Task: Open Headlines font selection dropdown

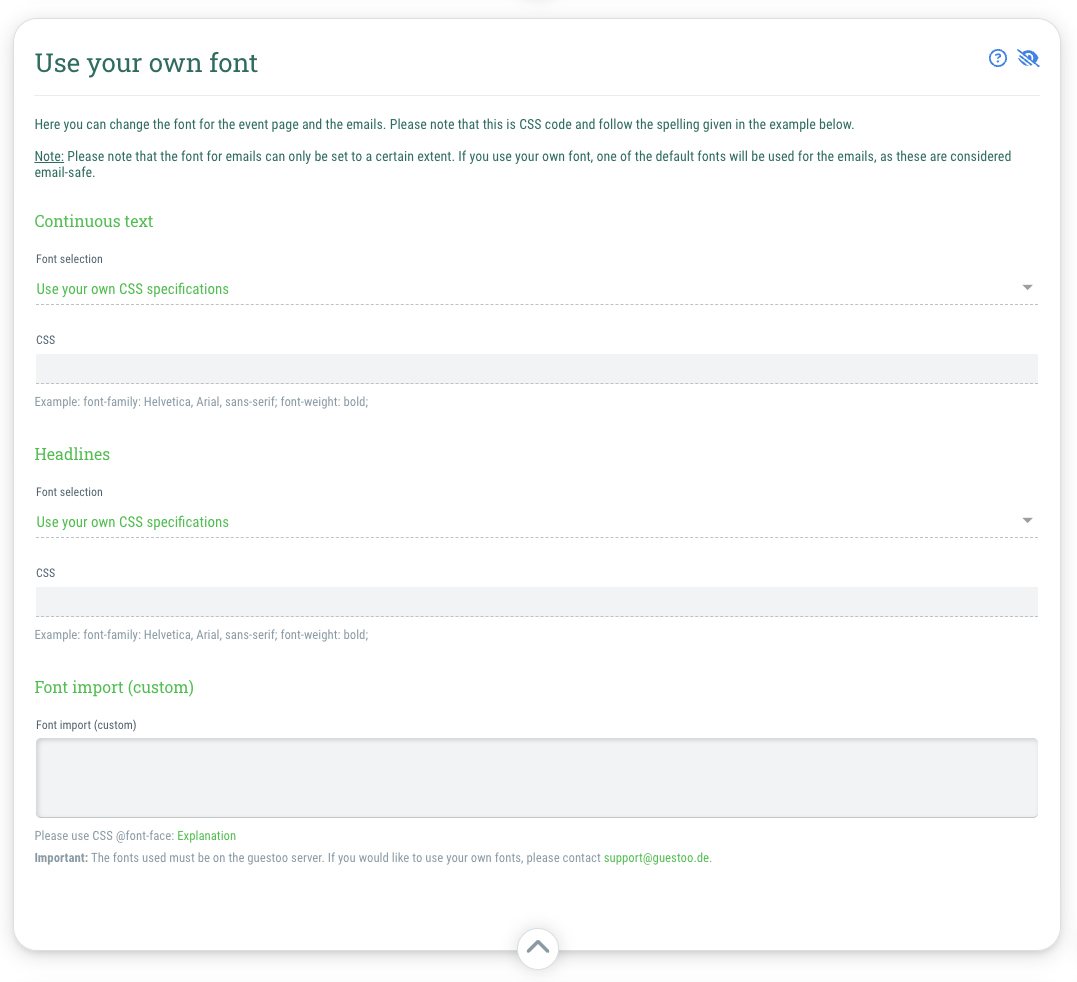Action: point(536,522)
